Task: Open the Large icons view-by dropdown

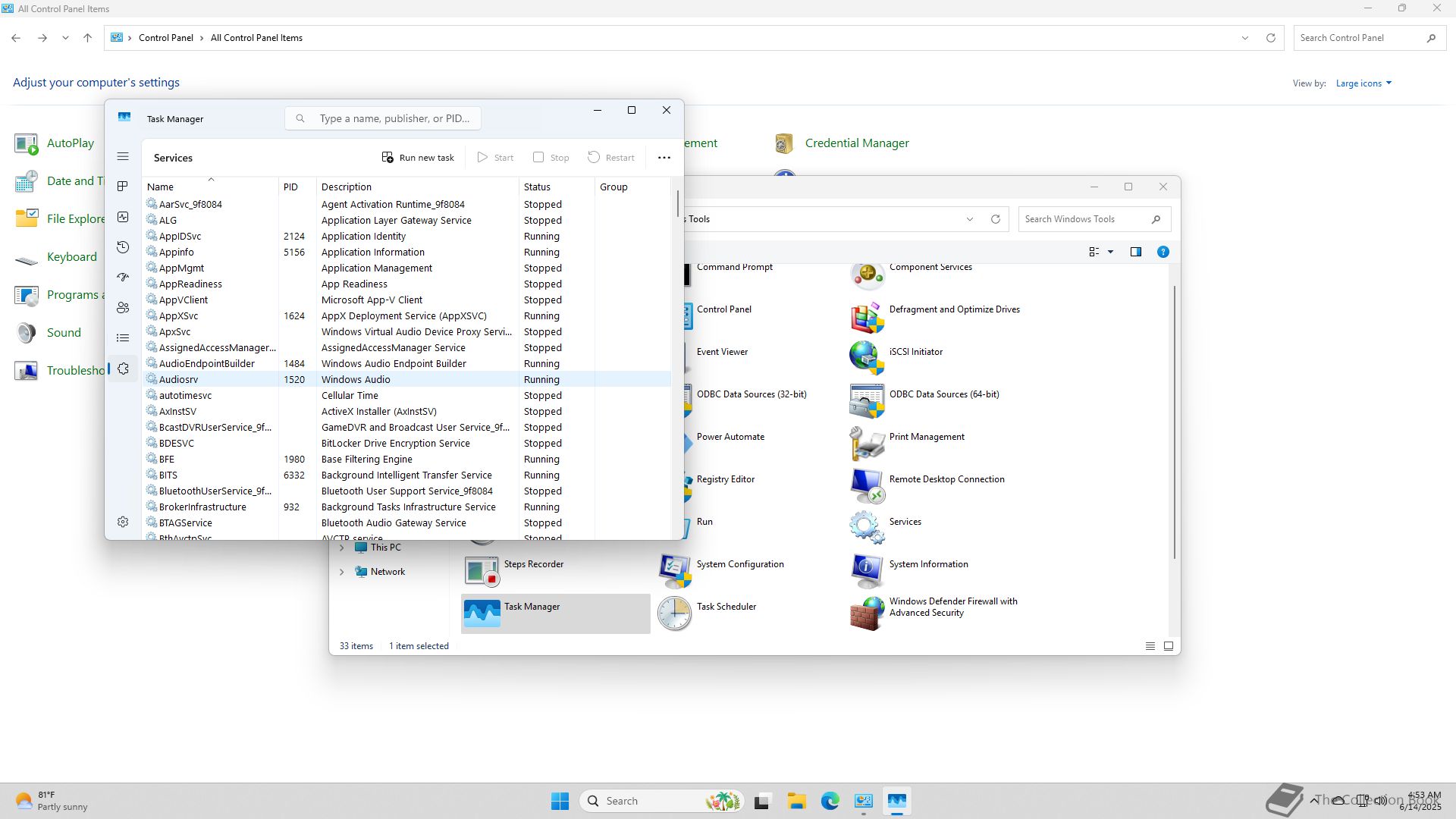Action: (1363, 83)
